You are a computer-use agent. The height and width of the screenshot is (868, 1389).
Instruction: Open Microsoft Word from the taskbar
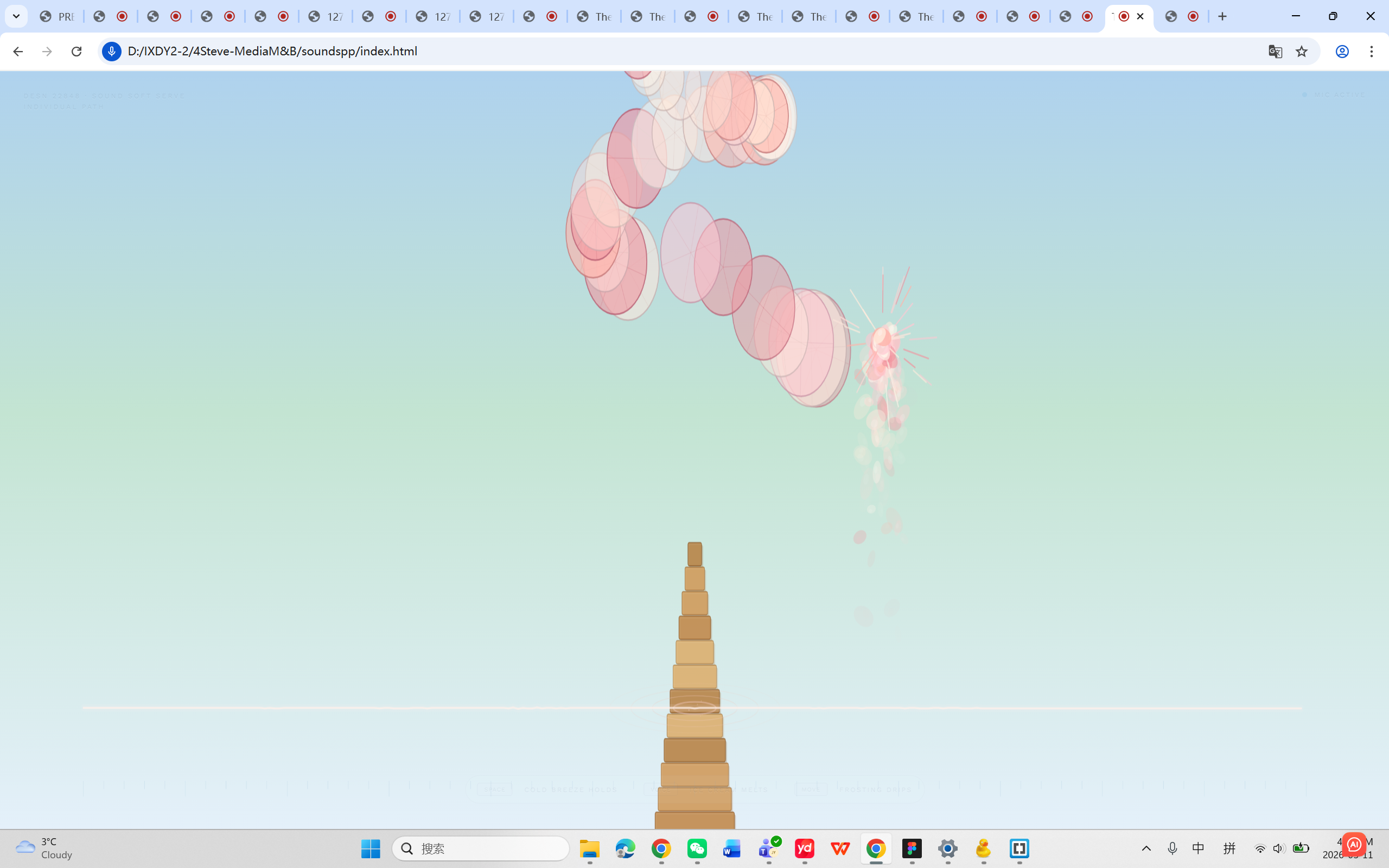click(732, 848)
